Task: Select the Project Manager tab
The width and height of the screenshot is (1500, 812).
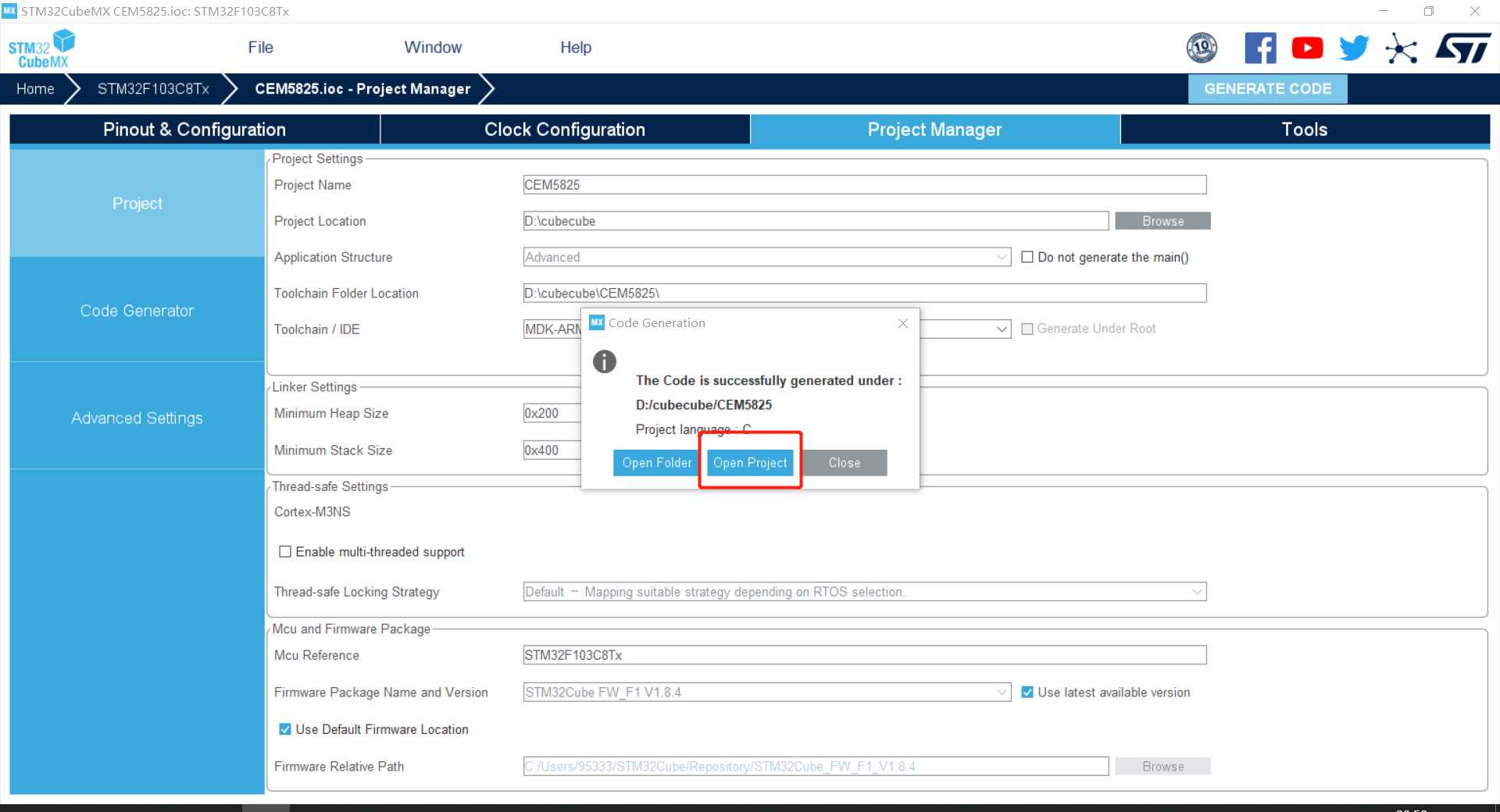Action: coord(934,130)
